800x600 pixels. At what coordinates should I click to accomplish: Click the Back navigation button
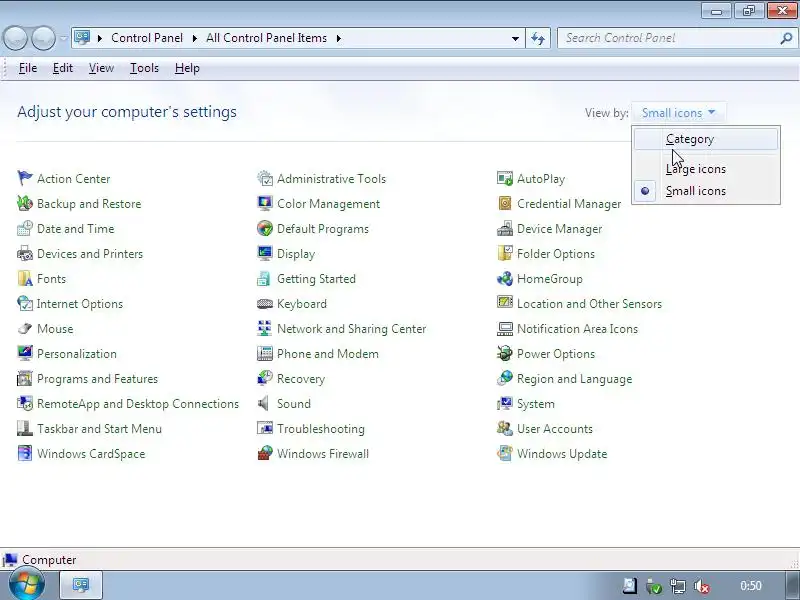click(x=15, y=38)
